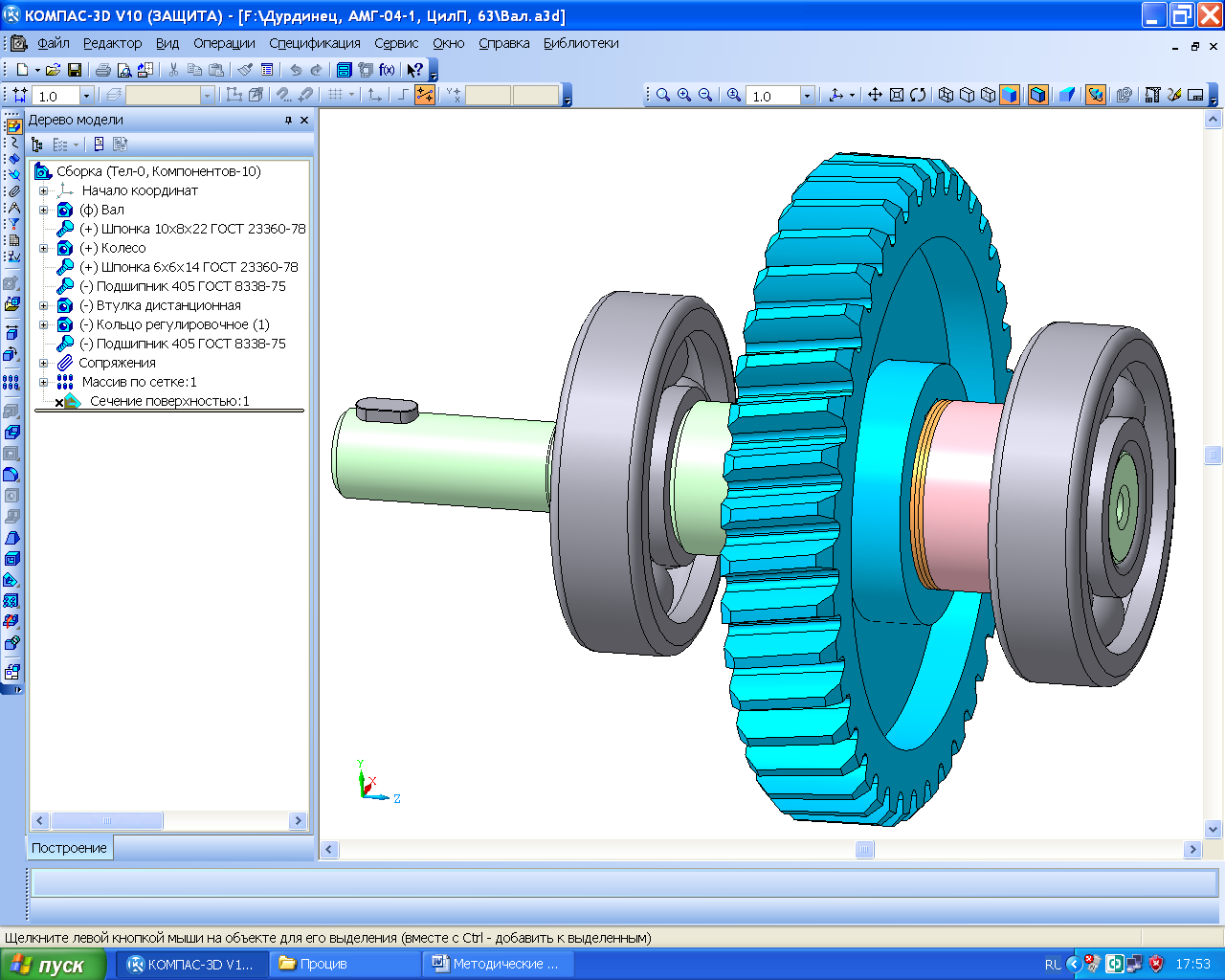Viewport: 1225px width, 980px height.
Task: Switch to Процив taskbar window
Action: click(x=345, y=964)
